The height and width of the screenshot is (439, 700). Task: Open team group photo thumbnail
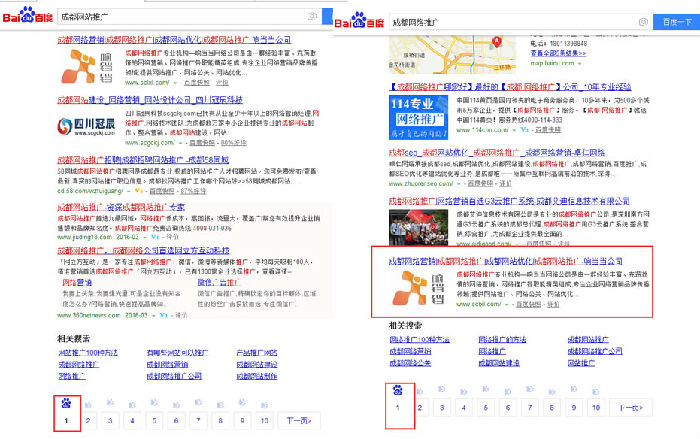pyautogui.click(x=418, y=227)
